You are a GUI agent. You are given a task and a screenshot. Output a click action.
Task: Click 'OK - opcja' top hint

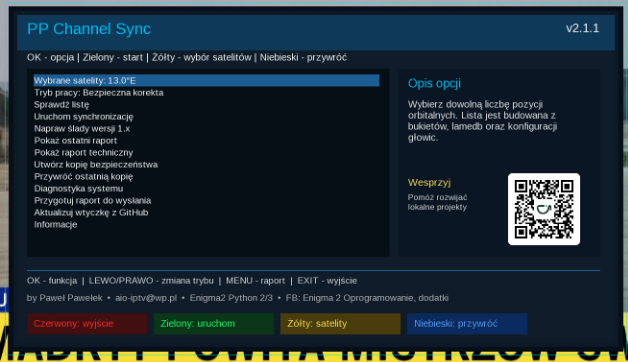[x=50, y=58]
